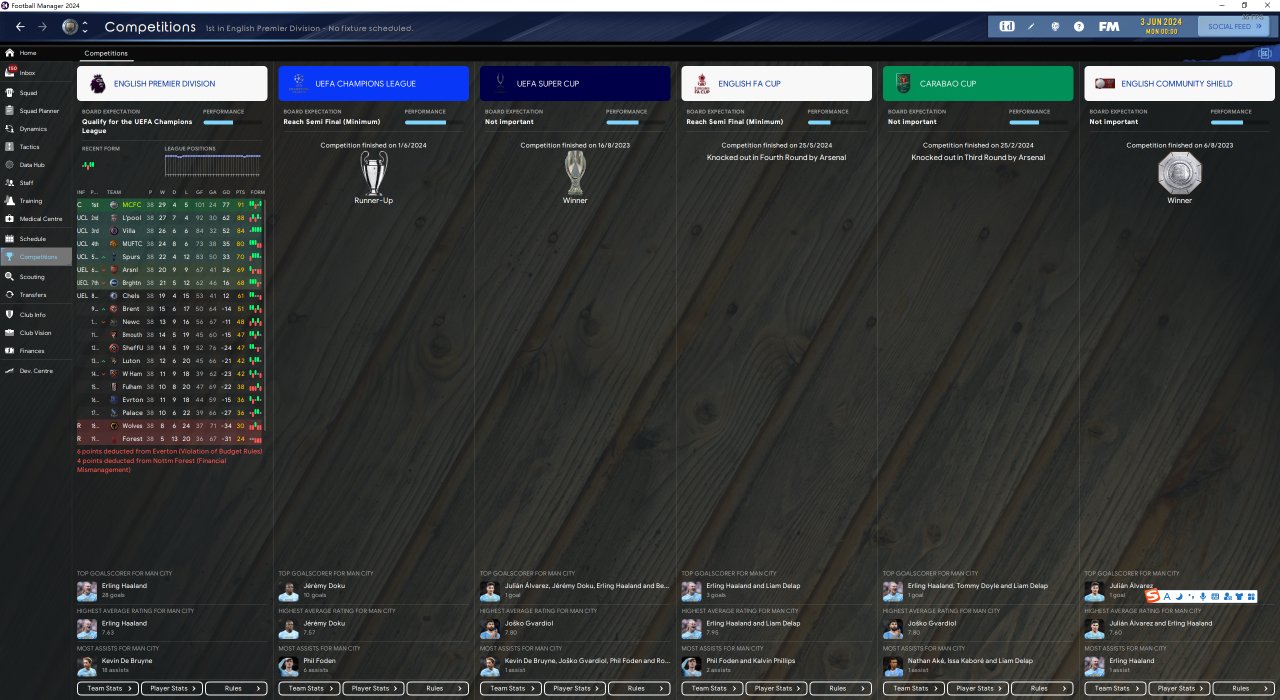Viewport: 1280px width, 700px height.
Task: Click the pencil edit icon
Action: pos(1031,26)
